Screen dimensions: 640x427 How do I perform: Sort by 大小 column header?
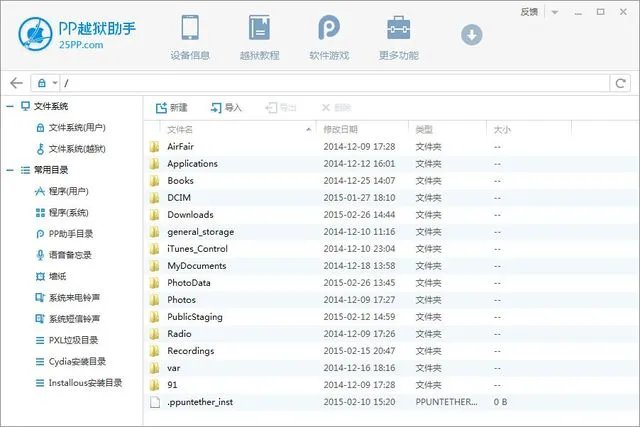(502, 130)
